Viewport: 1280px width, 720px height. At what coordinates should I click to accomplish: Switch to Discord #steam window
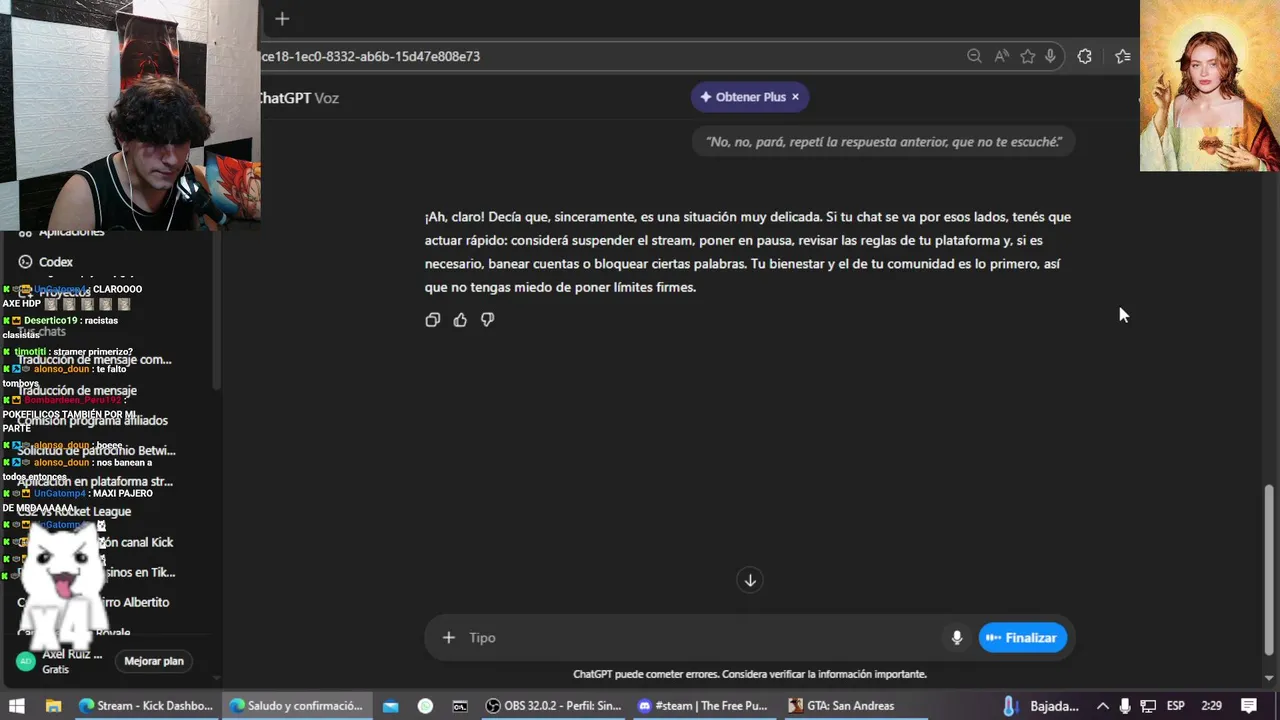[x=703, y=706]
